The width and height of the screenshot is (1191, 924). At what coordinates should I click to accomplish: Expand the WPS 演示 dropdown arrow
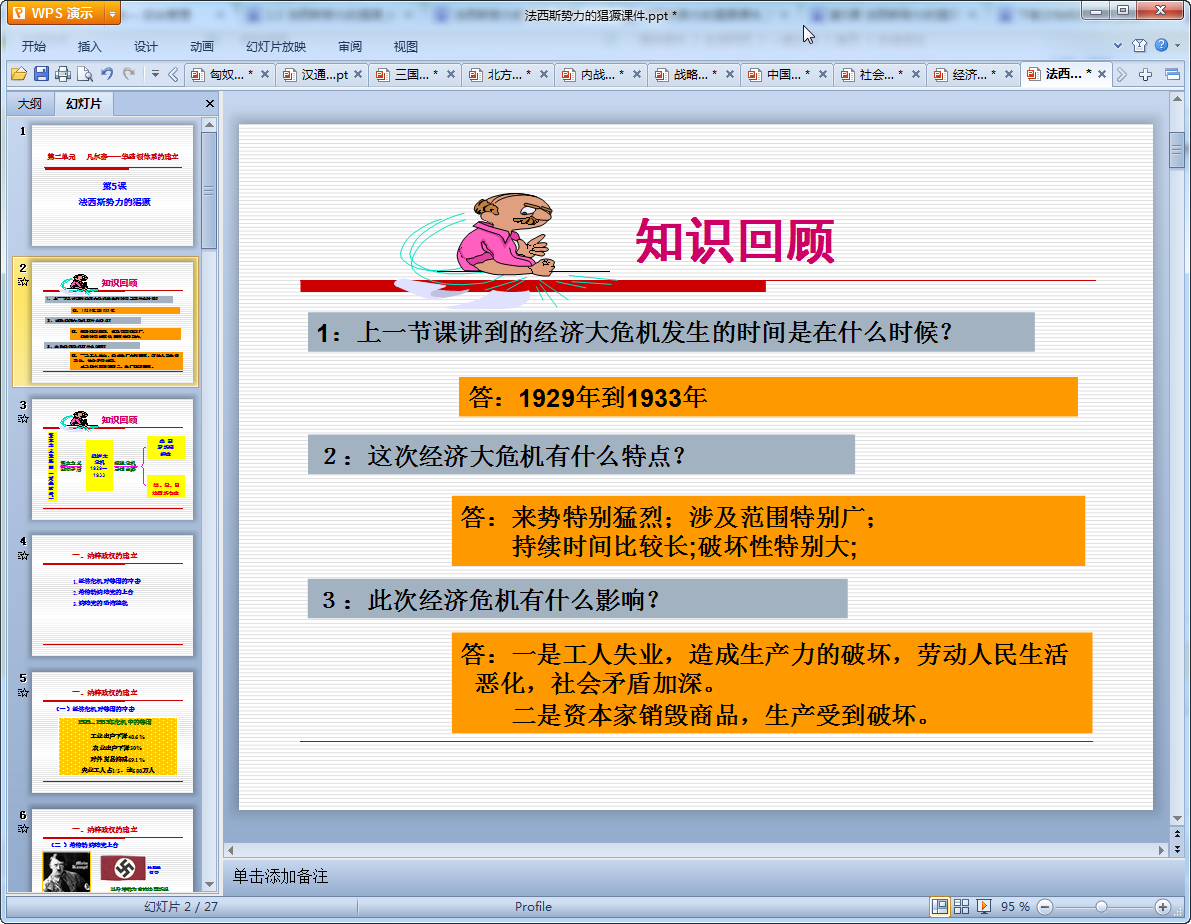point(112,13)
